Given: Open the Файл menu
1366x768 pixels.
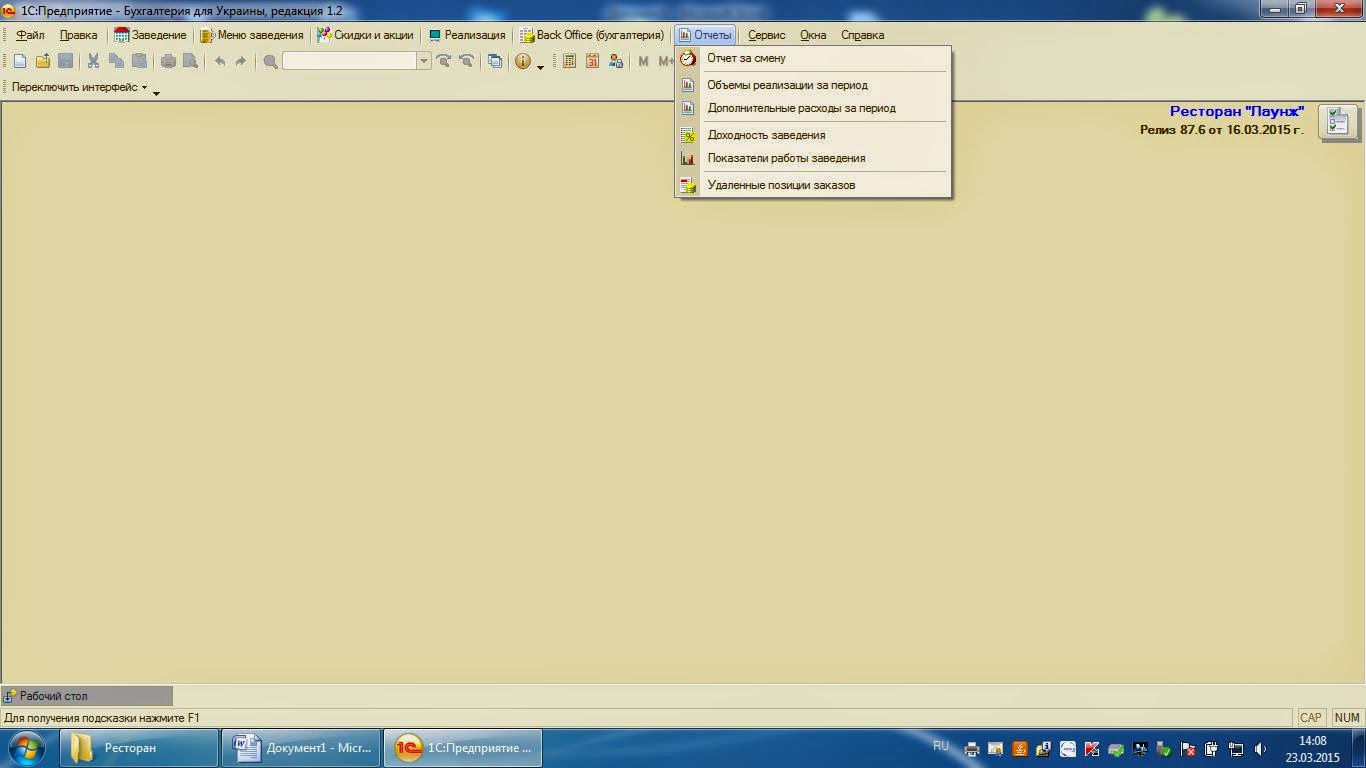Looking at the screenshot, I should [30, 35].
